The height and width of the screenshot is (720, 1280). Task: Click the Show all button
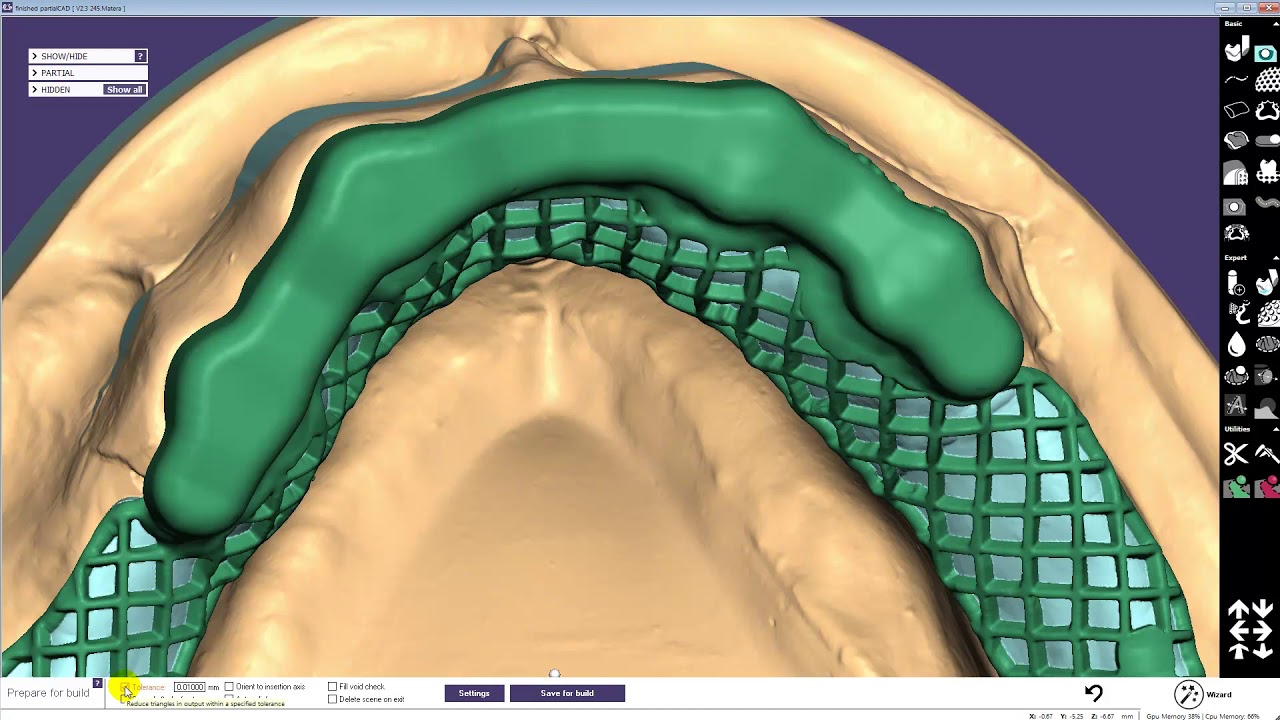point(124,90)
